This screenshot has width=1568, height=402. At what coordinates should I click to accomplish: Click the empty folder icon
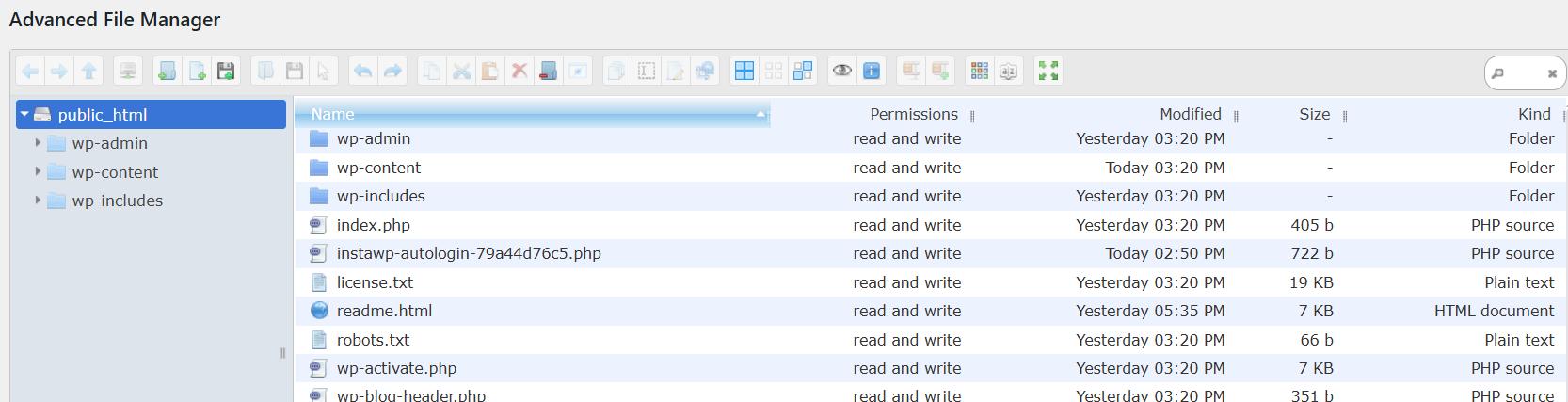549,72
